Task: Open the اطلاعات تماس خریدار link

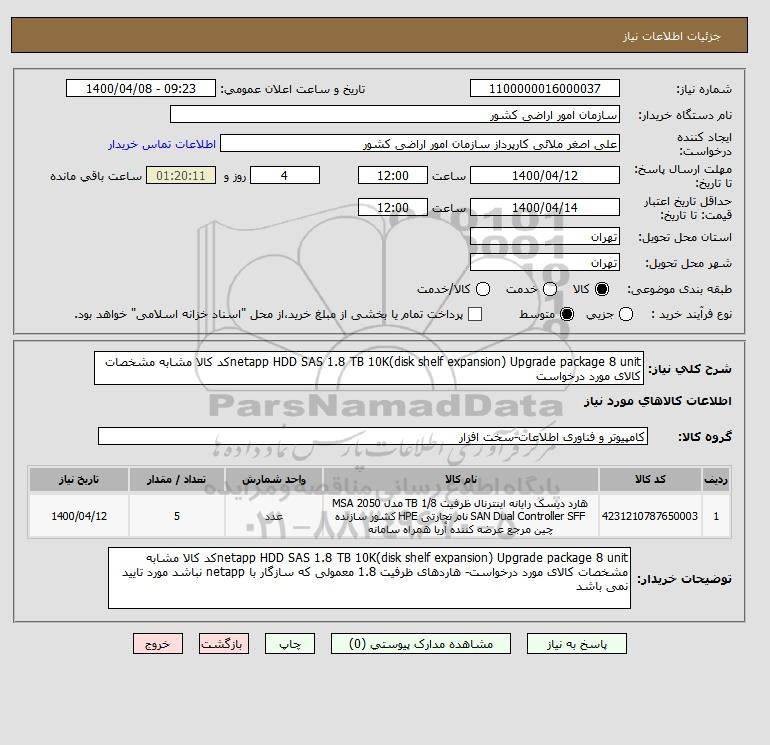Action: (x=162, y=144)
